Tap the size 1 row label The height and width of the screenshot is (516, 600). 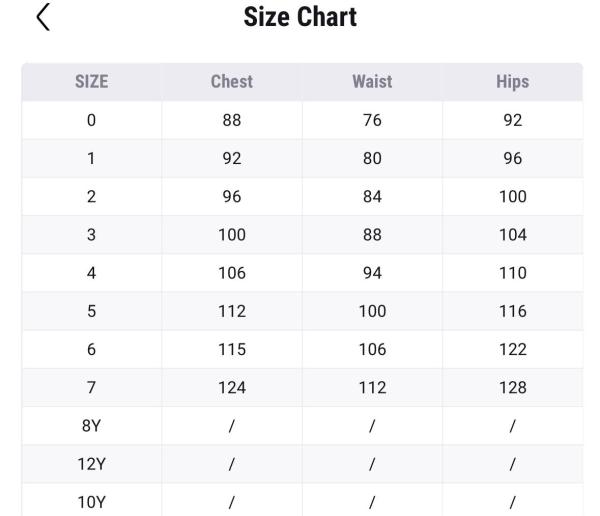(91, 158)
